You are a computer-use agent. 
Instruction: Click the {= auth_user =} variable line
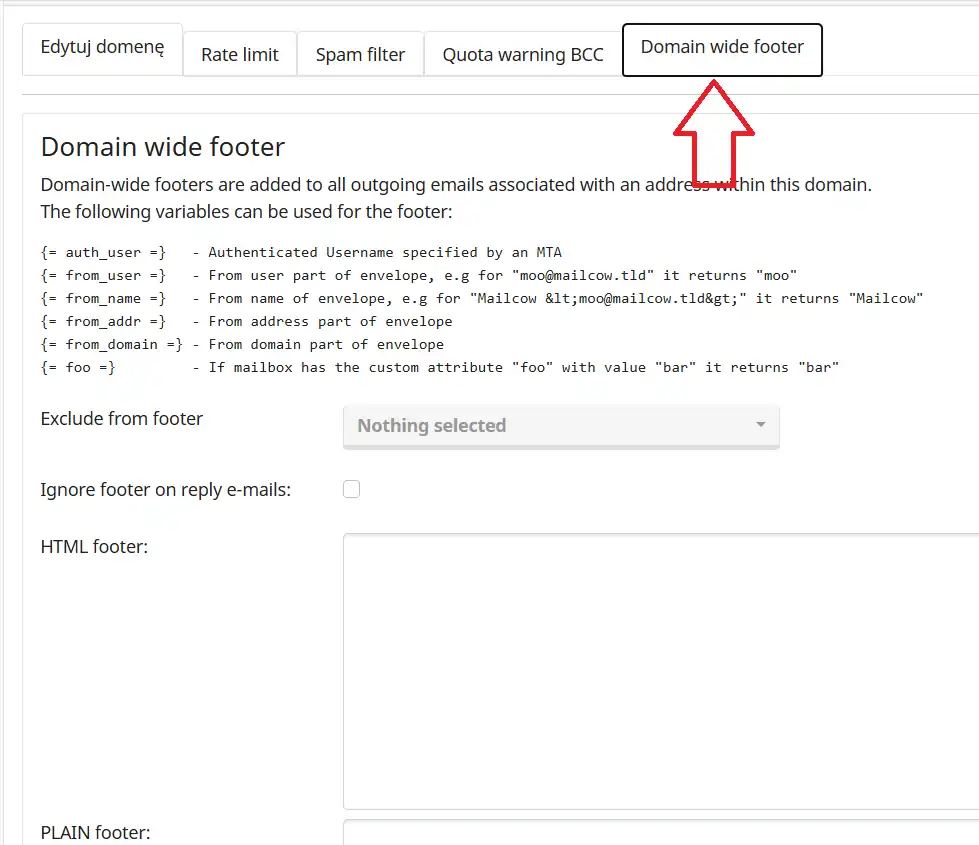[301, 252]
